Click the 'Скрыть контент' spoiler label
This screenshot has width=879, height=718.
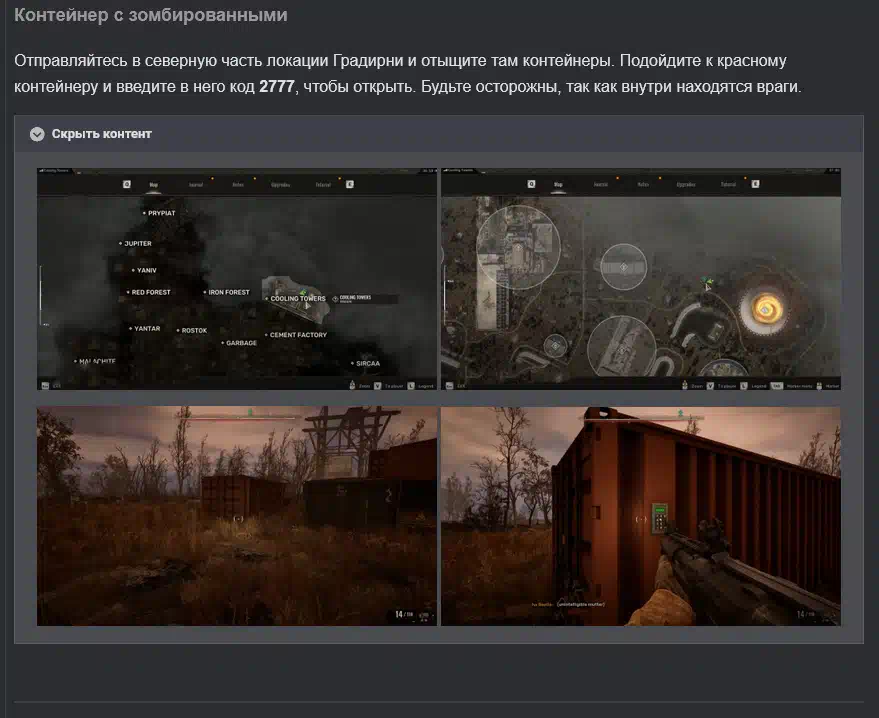(x=101, y=134)
